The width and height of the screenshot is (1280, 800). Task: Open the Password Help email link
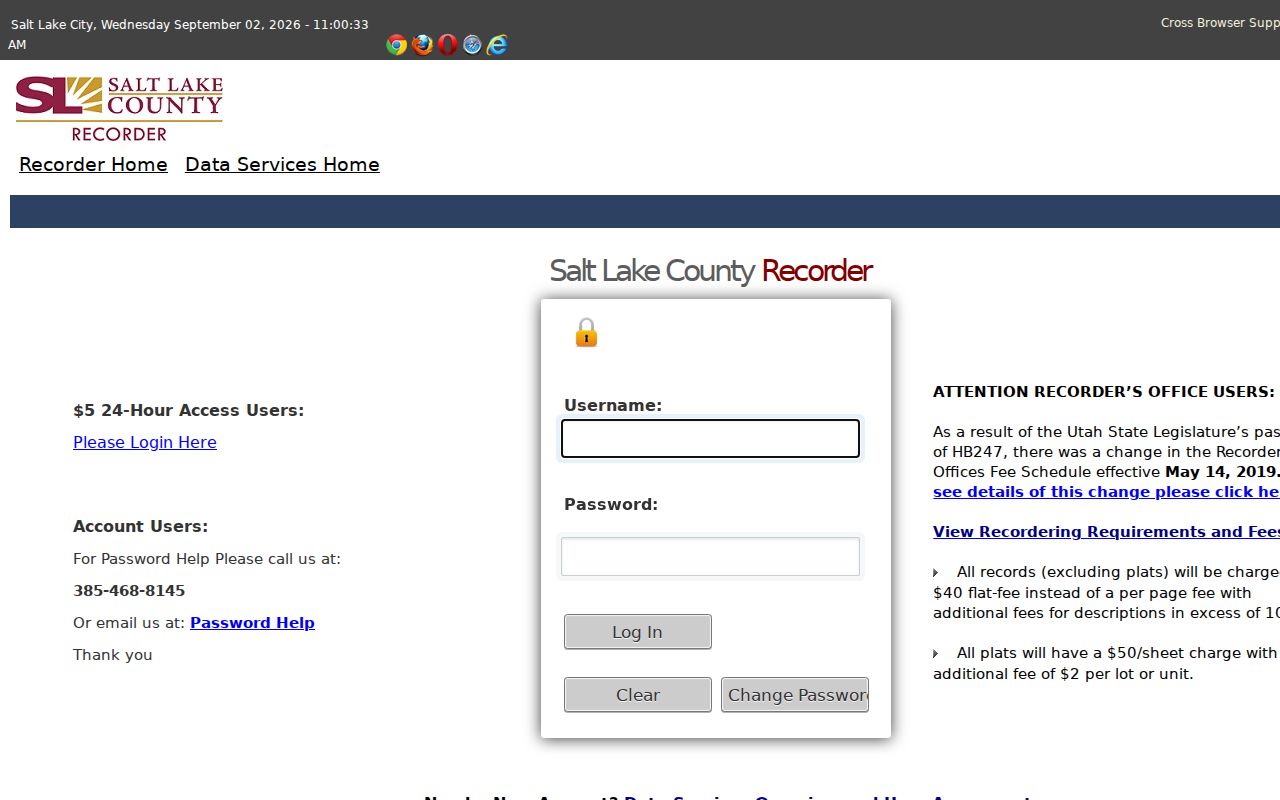point(252,623)
